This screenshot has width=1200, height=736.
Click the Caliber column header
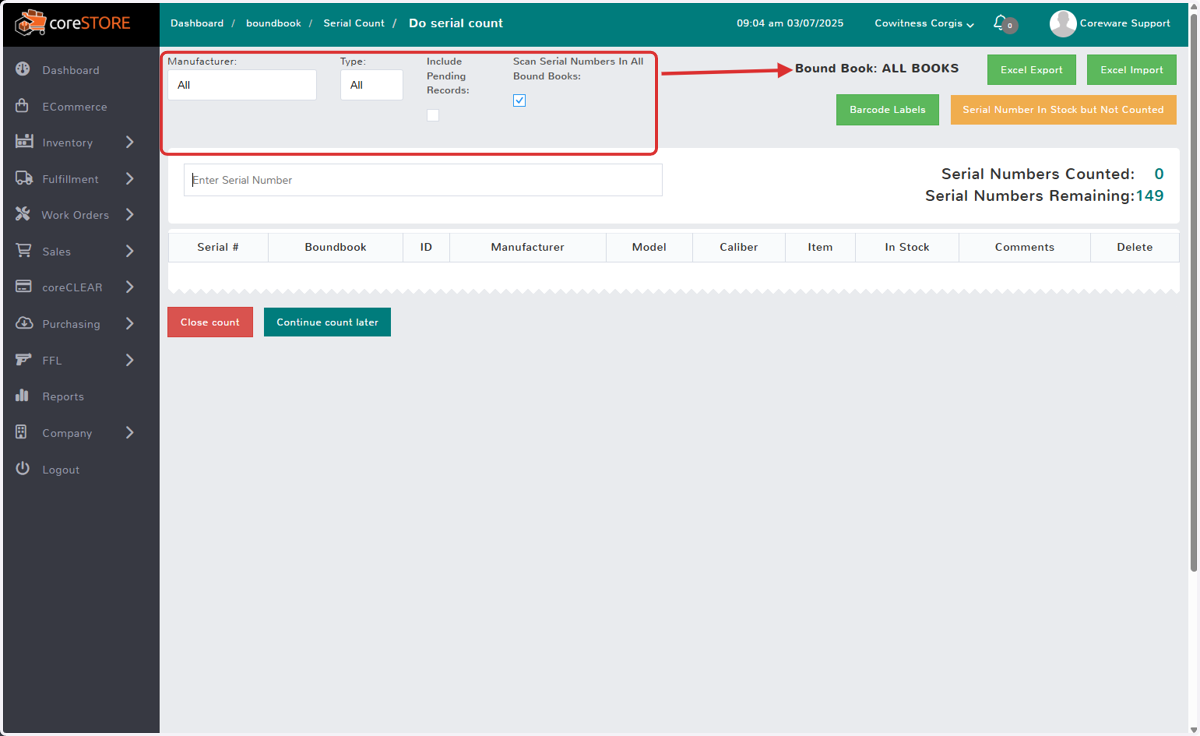pos(739,247)
